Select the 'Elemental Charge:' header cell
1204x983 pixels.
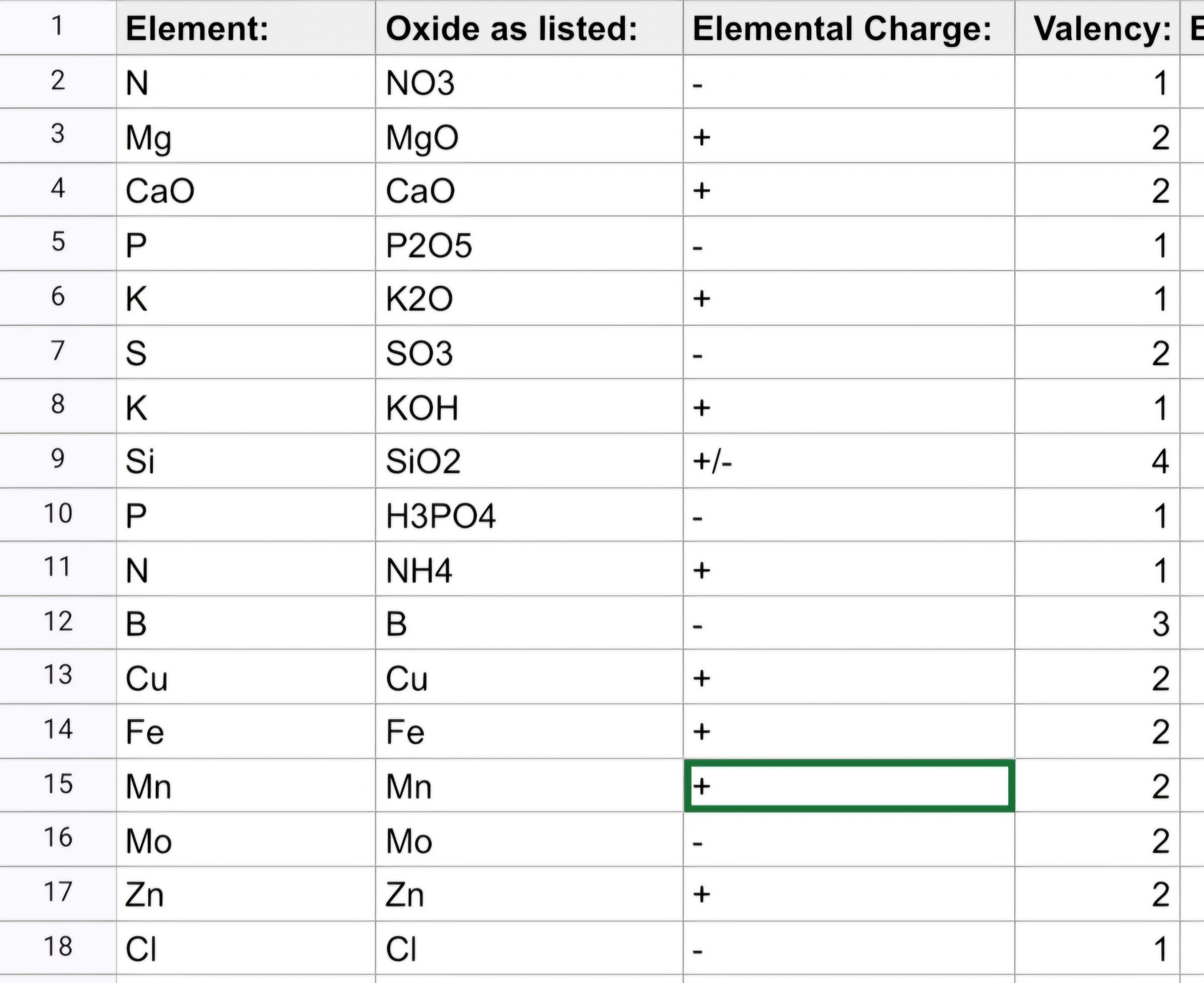point(848,28)
